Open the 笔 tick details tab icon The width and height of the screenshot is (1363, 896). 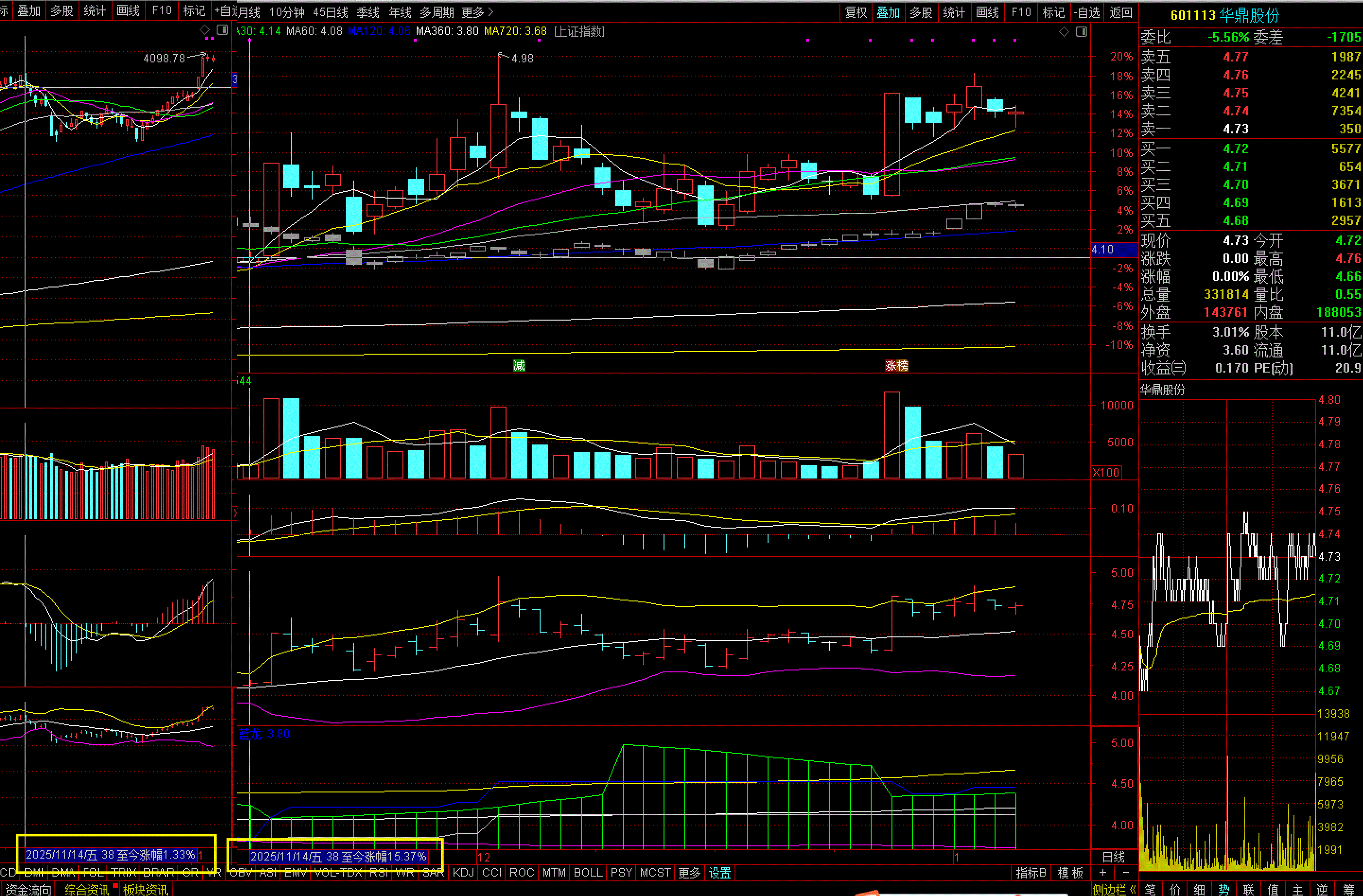coord(1150,889)
